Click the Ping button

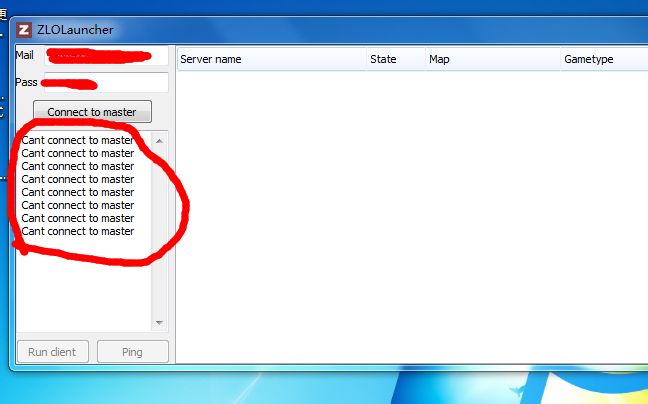tap(133, 352)
